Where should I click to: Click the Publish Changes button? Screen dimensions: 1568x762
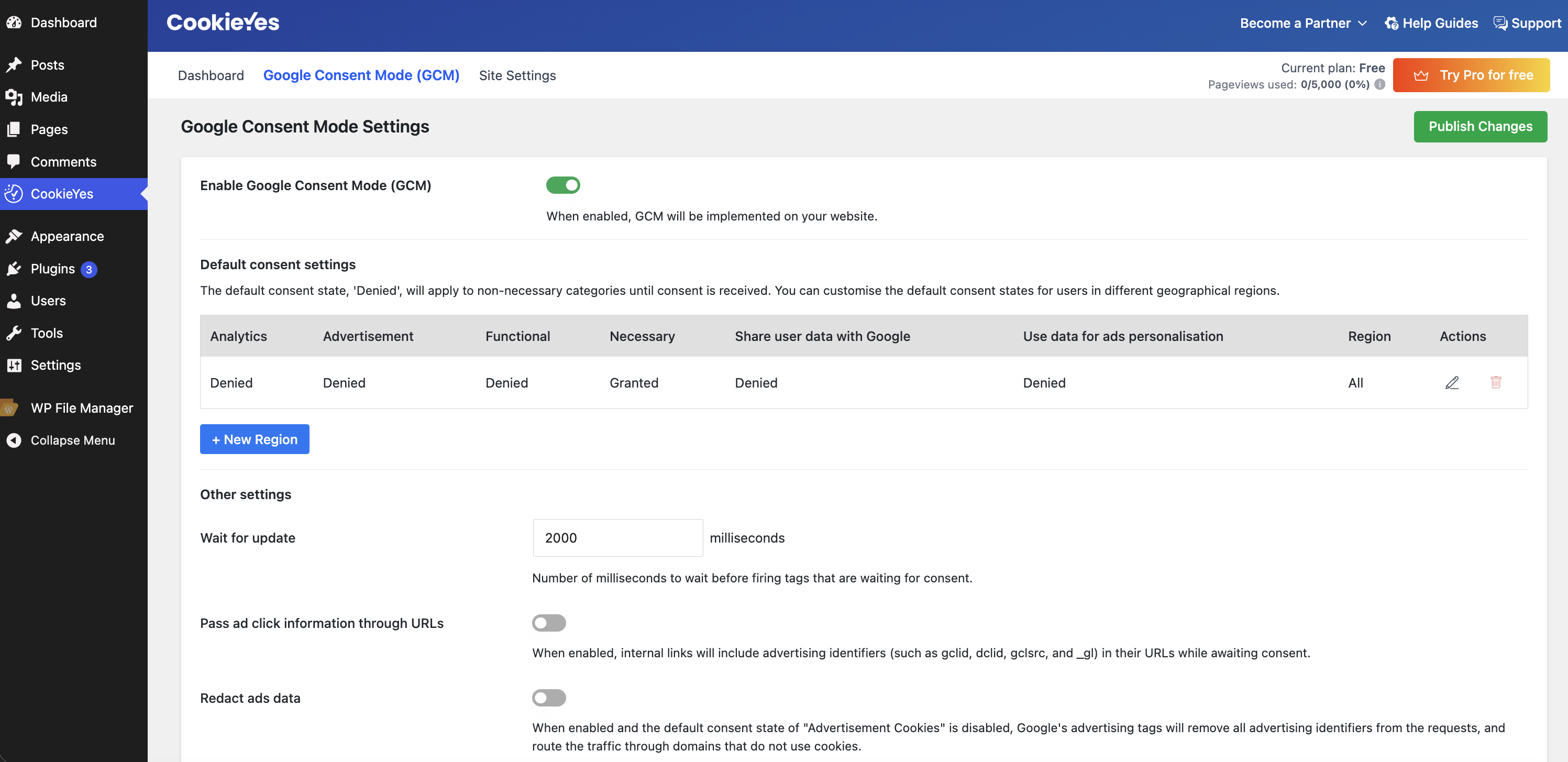[1481, 127]
